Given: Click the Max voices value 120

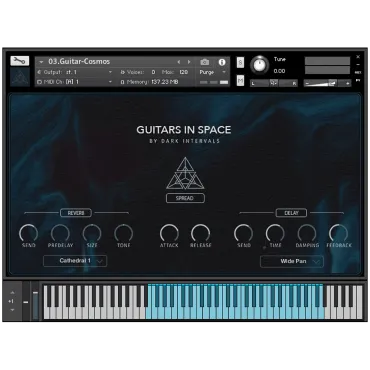Looking at the screenshot, I should coord(184,72).
